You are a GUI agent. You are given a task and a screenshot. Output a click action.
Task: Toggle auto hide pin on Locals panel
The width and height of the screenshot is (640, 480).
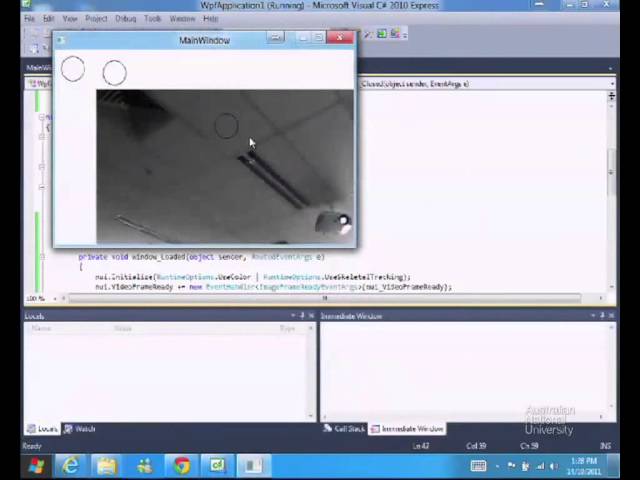point(302,316)
